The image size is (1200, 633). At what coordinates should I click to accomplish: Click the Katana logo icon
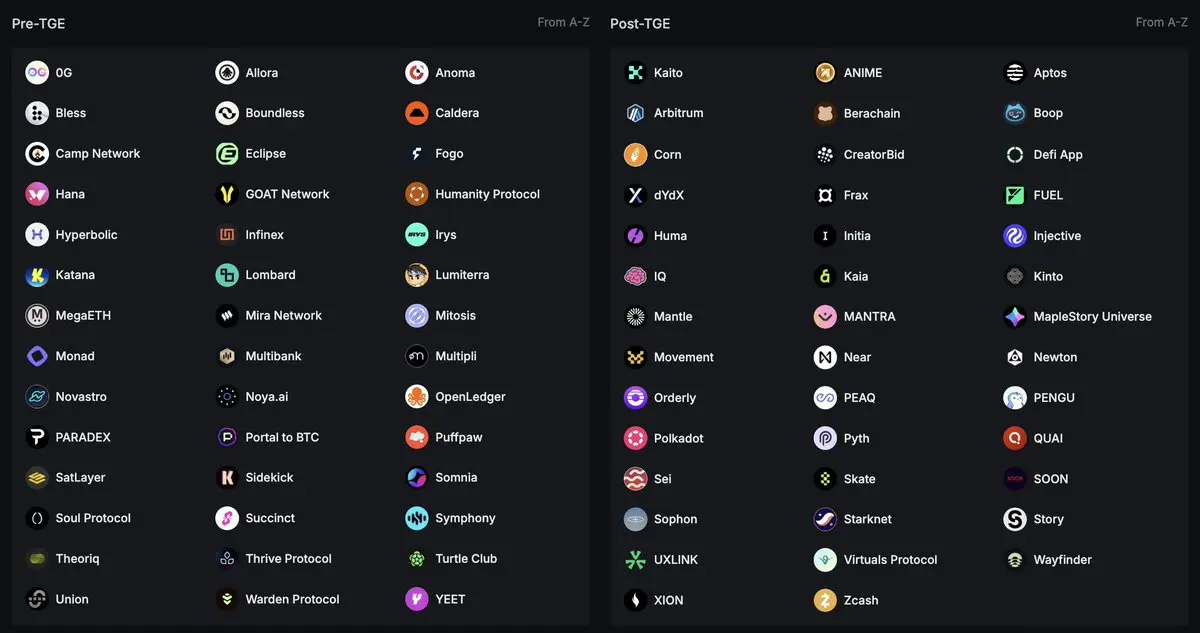(x=37, y=275)
